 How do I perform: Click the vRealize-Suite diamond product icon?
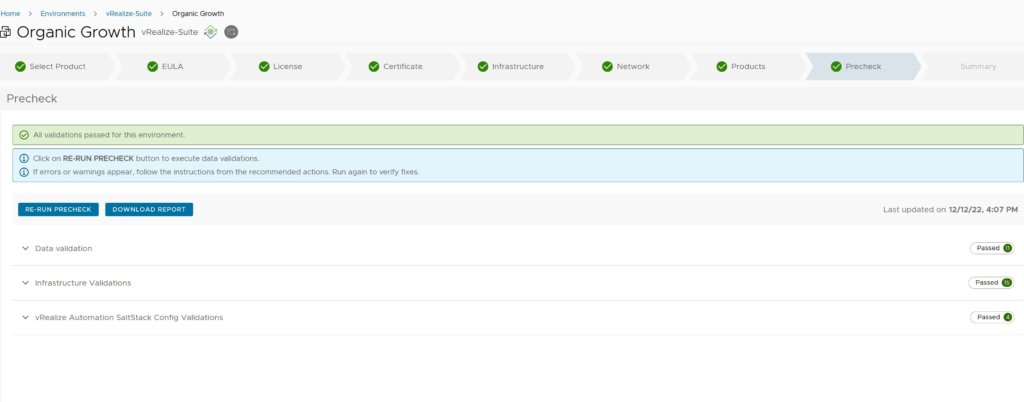tap(210, 32)
